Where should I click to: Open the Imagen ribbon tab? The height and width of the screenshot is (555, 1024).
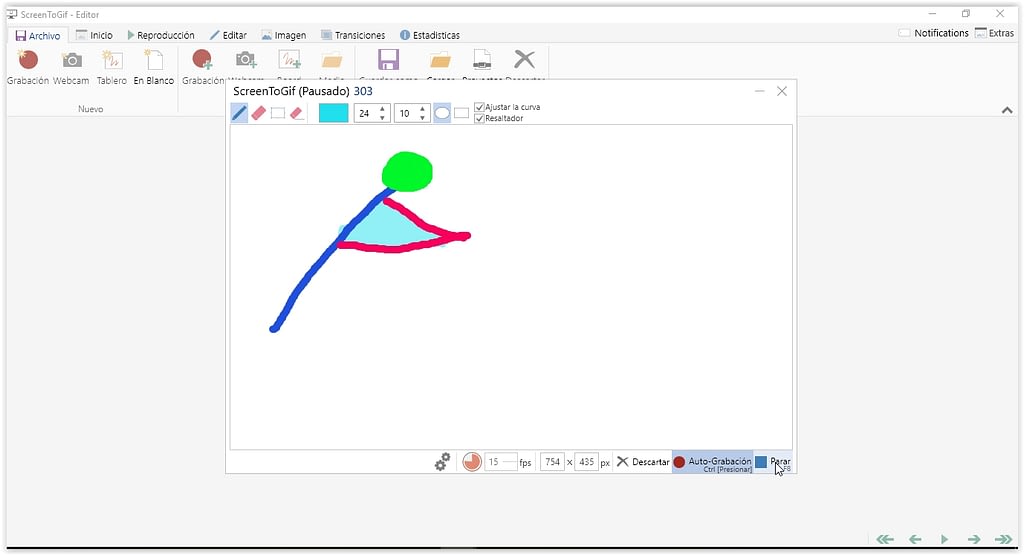(283, 35)
